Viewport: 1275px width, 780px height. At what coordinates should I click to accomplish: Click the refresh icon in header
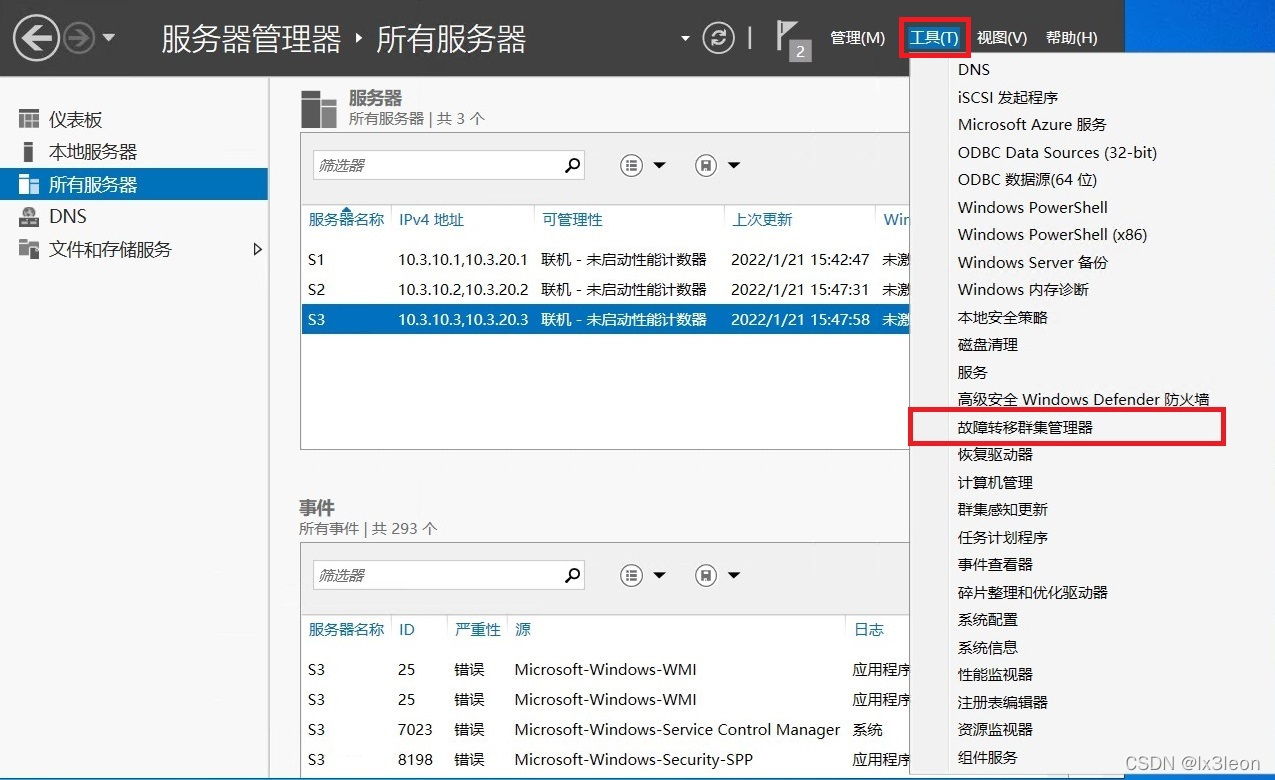click(718, 39)
